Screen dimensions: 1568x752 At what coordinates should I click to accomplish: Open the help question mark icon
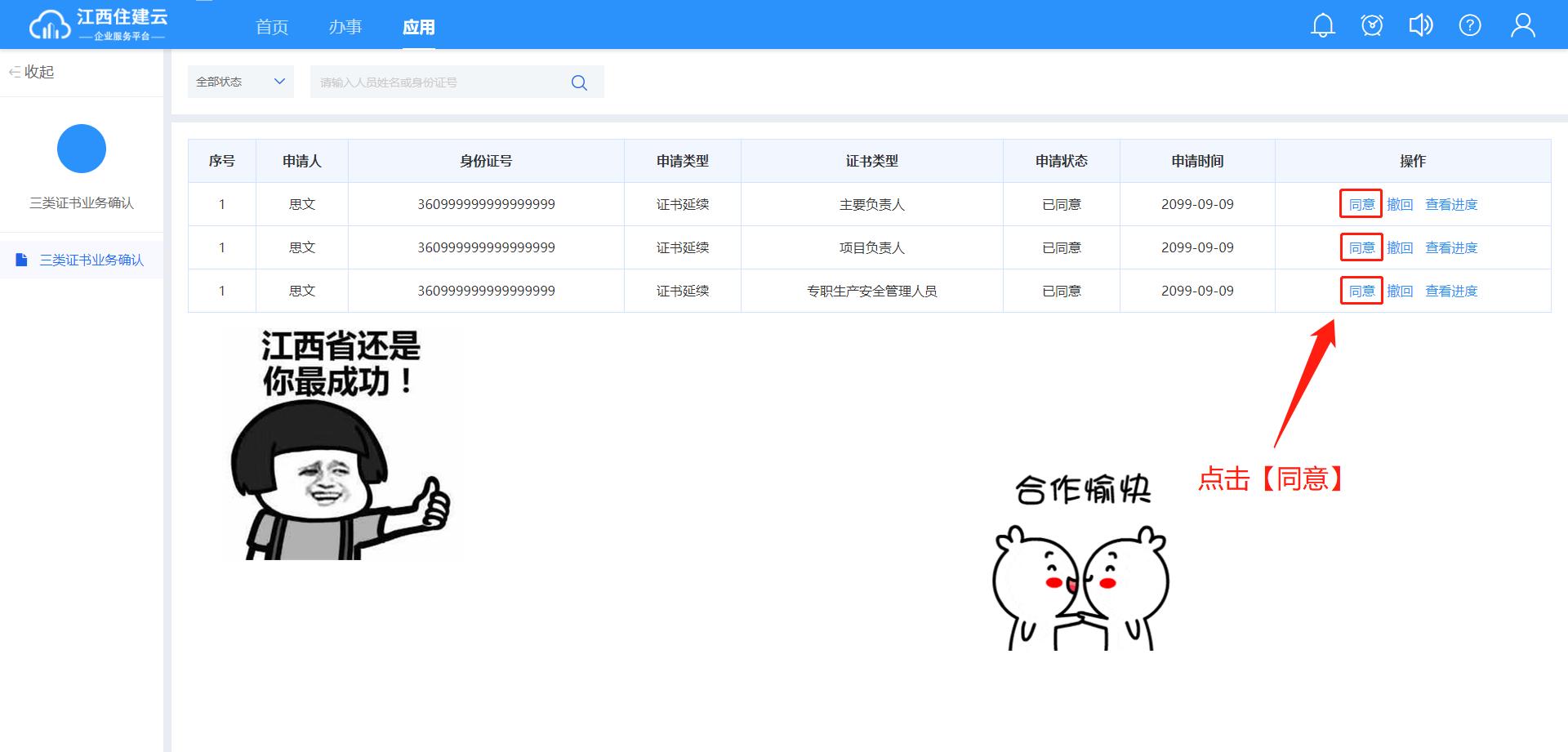click(1470, 25)
